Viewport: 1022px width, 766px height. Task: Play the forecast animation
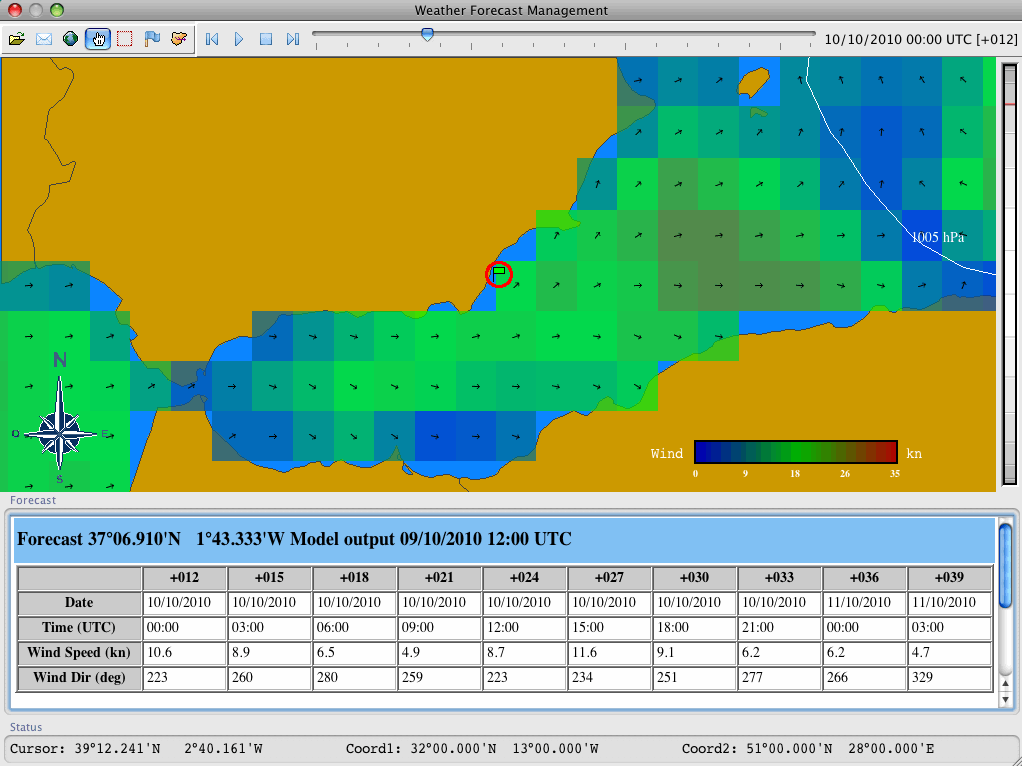239,39
